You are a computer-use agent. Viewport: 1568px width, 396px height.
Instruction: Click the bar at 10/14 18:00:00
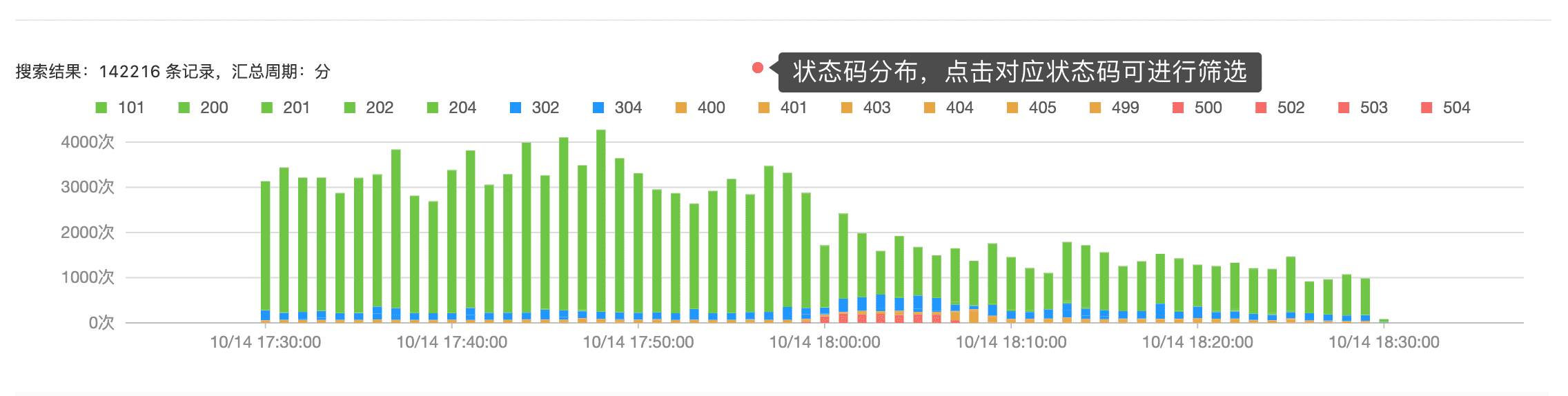click(x=825, y=284)
